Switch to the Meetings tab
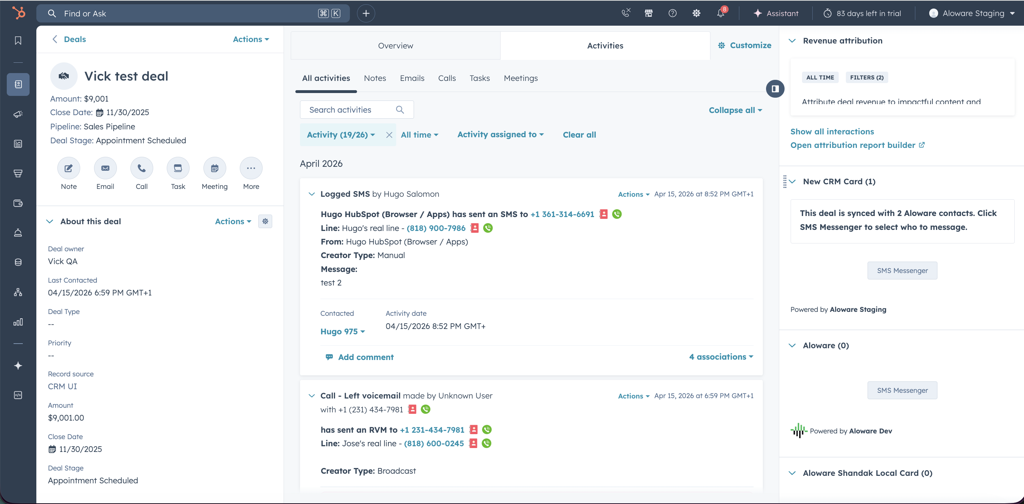The image size is (1024, 504). point(520,78)
